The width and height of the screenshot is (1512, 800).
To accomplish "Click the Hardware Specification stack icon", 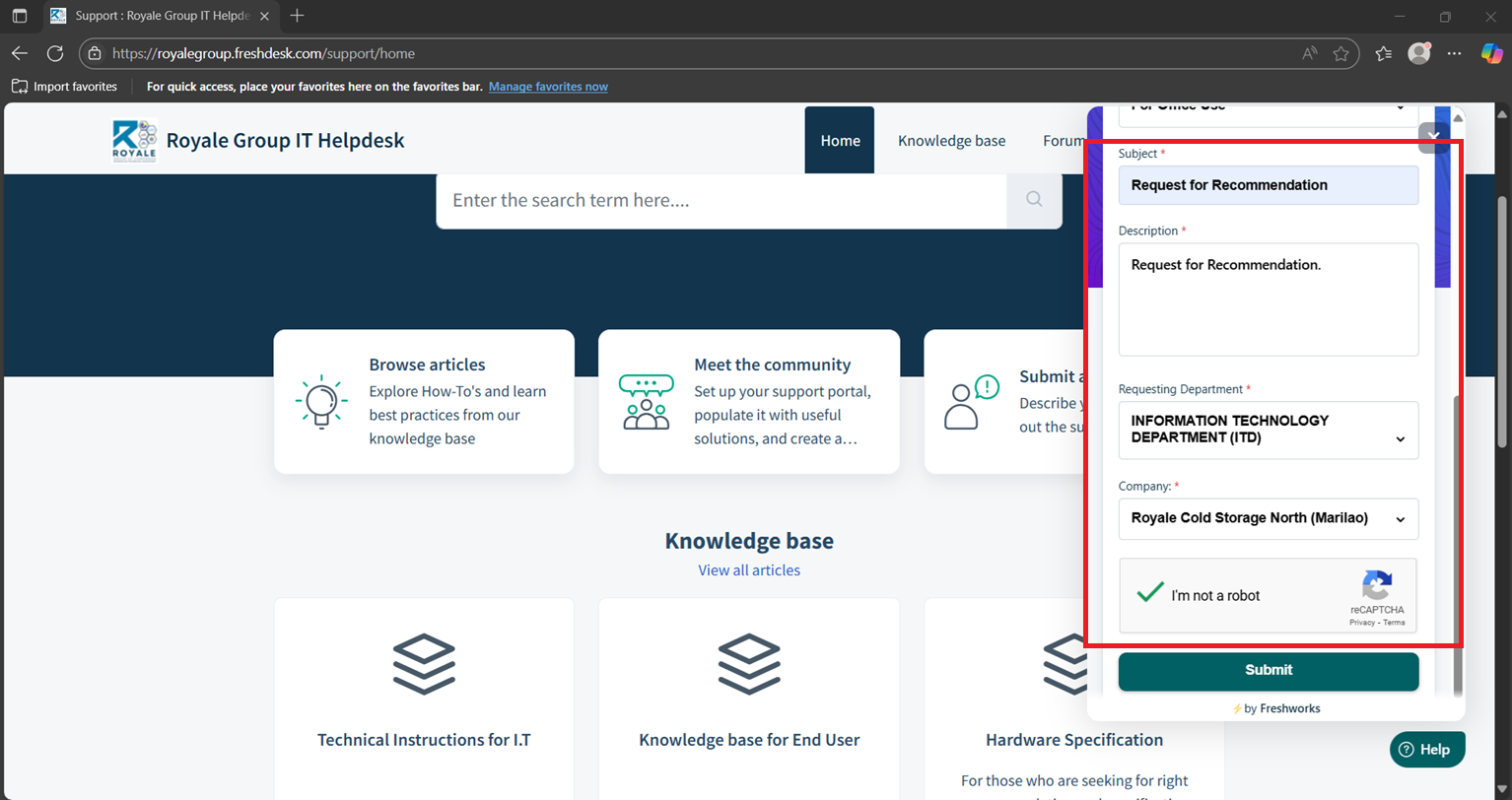I will point(1064,664).
